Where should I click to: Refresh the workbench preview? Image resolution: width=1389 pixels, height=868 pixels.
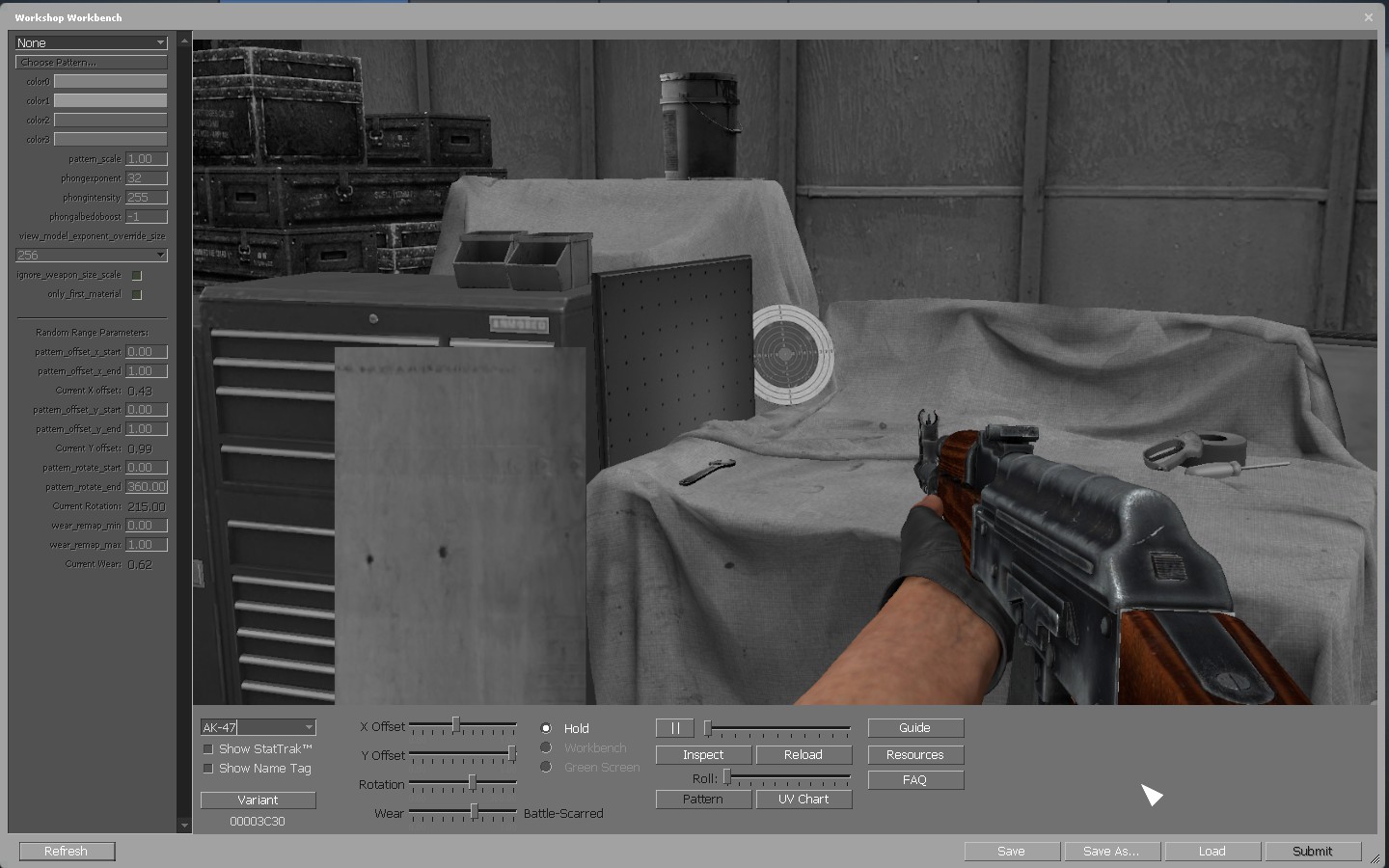(x=67, y=851)
